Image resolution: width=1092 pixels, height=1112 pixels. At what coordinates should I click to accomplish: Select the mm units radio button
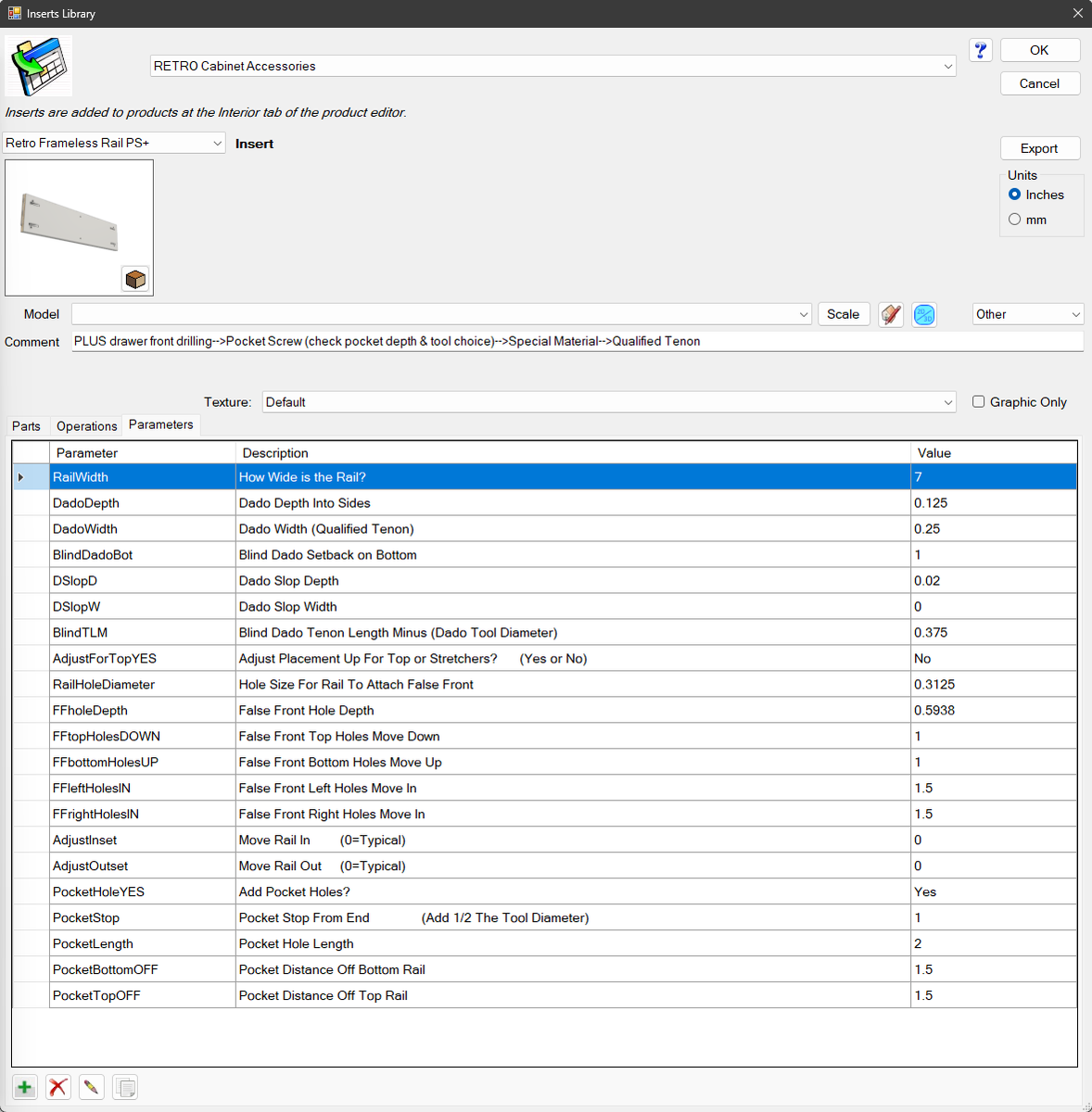(1015, 220)
